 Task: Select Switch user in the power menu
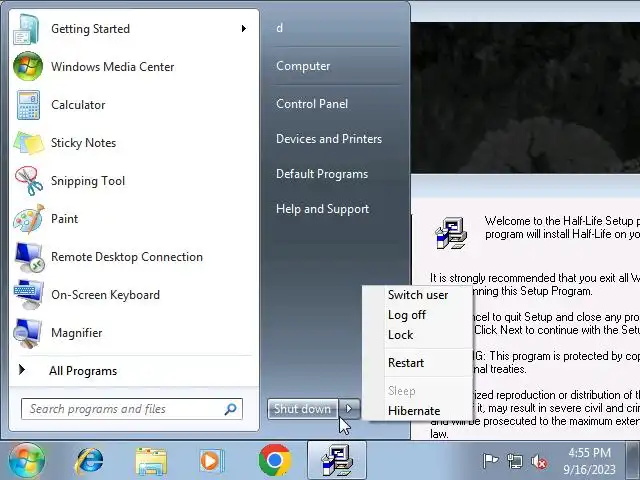(418, 295)
